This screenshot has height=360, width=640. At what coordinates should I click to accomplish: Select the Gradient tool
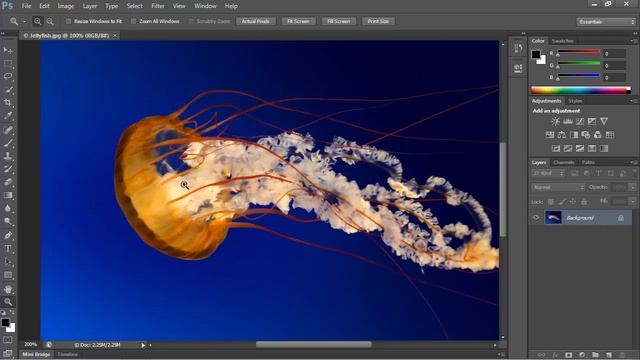click(8, 195)
